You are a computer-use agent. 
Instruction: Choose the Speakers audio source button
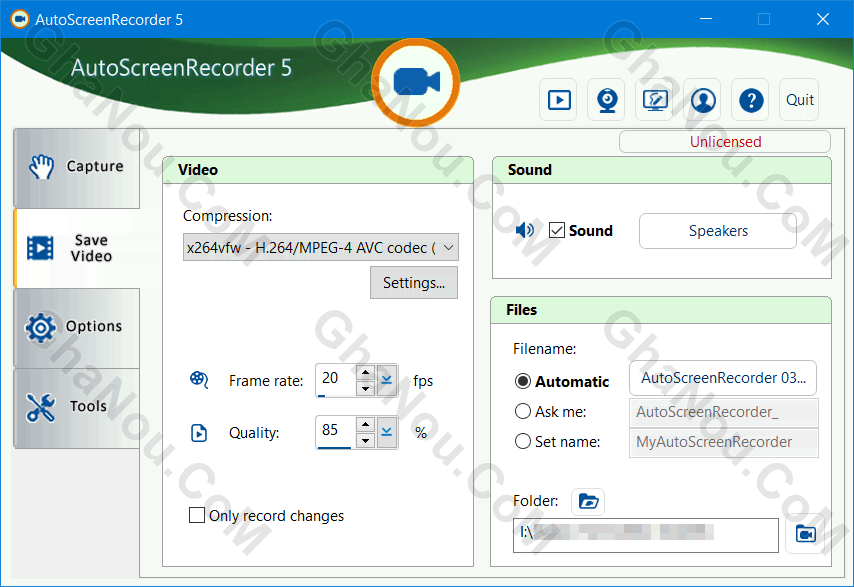718,231
